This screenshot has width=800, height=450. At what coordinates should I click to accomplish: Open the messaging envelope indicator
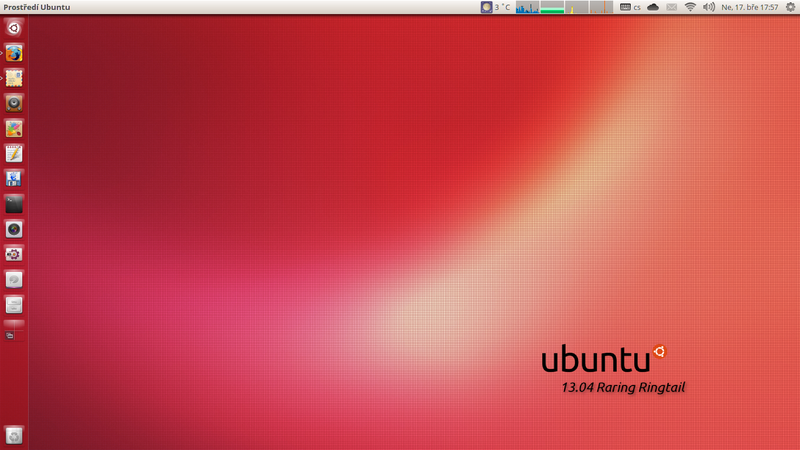[x=672, y=7]
